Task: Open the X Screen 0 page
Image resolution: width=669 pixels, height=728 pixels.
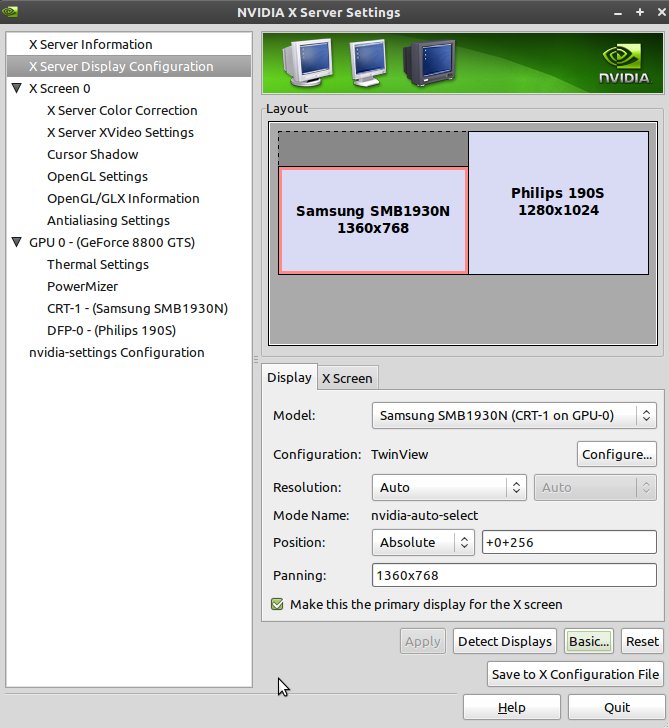Action: tap(59, 89)
